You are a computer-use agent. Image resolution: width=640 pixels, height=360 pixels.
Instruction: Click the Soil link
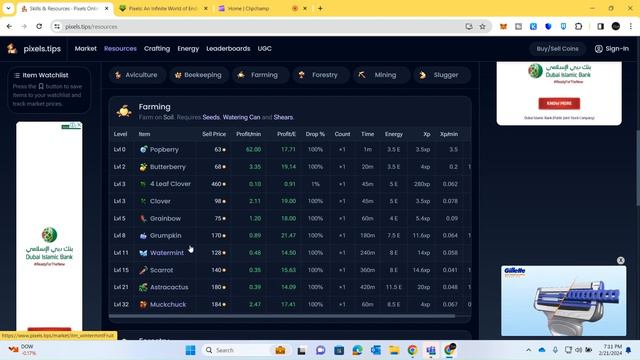click(168, 117)
